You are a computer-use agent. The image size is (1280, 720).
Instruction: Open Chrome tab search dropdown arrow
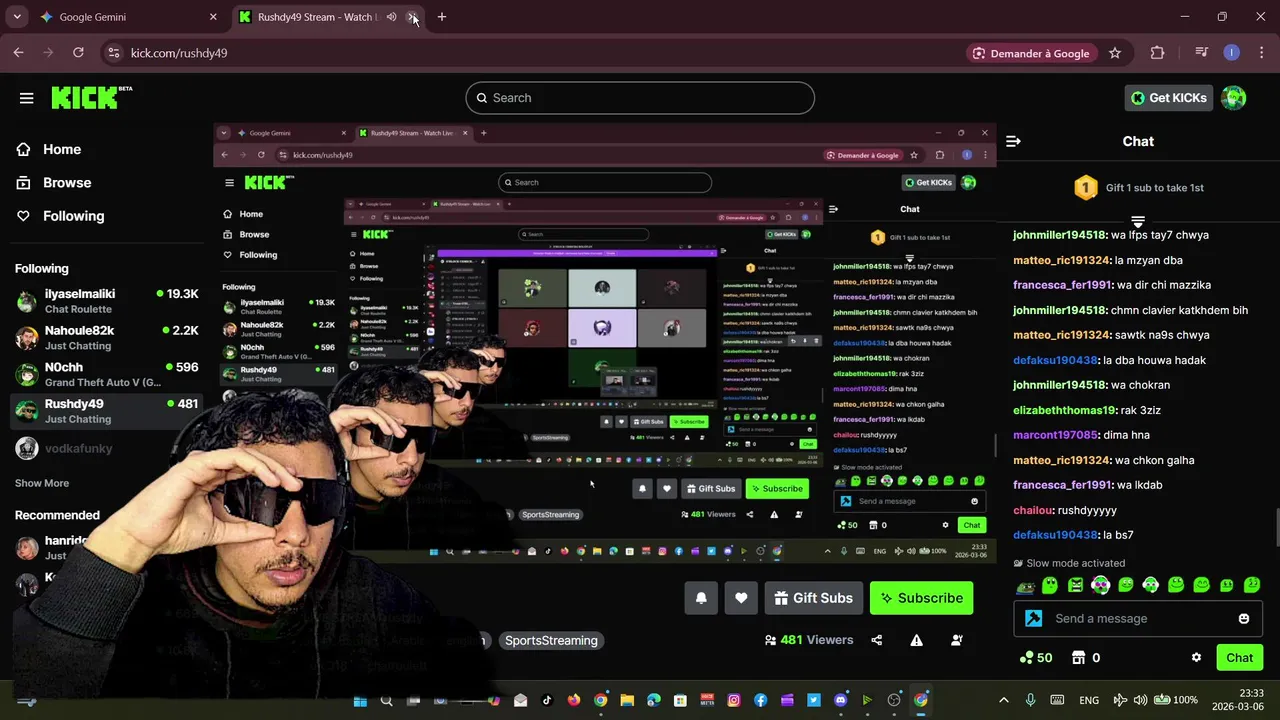point(17,17)
